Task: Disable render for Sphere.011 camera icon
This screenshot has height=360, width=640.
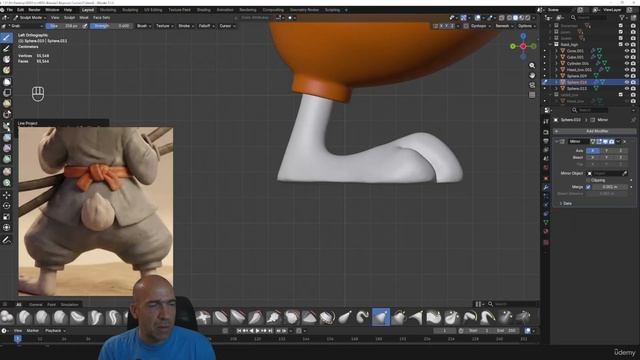Action: click(633, 88)
